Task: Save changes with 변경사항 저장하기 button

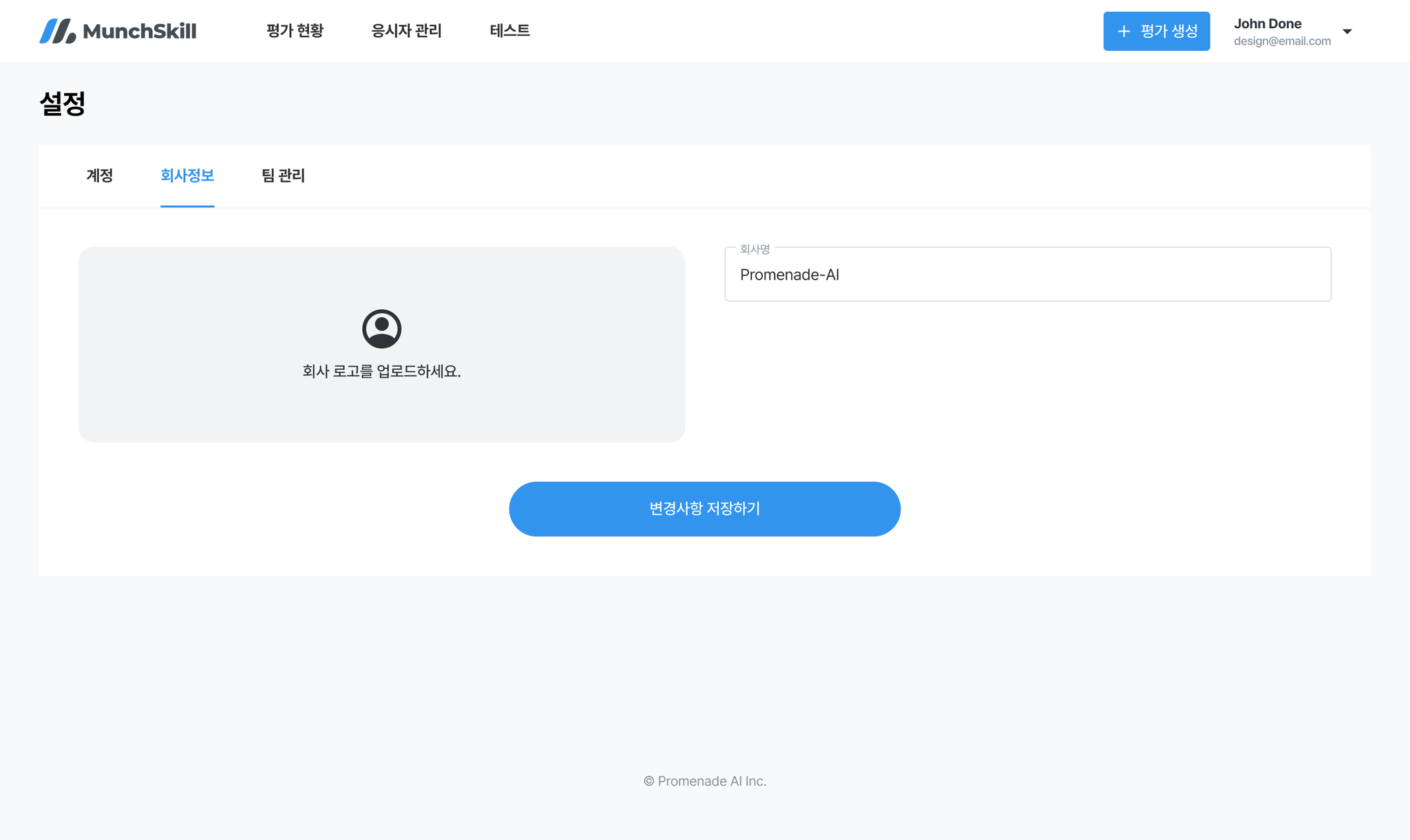Action: [704, 509]
